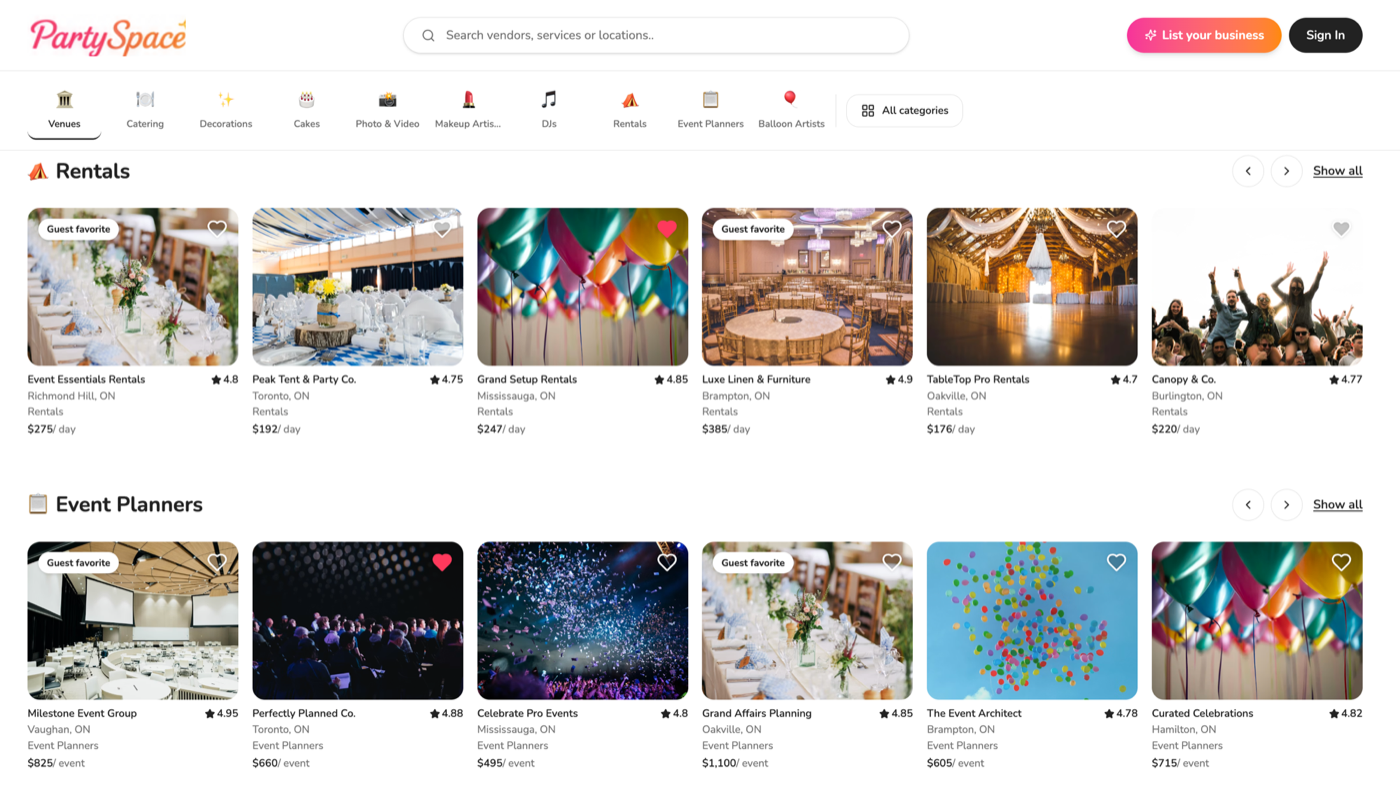
Task: Open Event Essentials Rentals photo
Action: tap(133, 287)
